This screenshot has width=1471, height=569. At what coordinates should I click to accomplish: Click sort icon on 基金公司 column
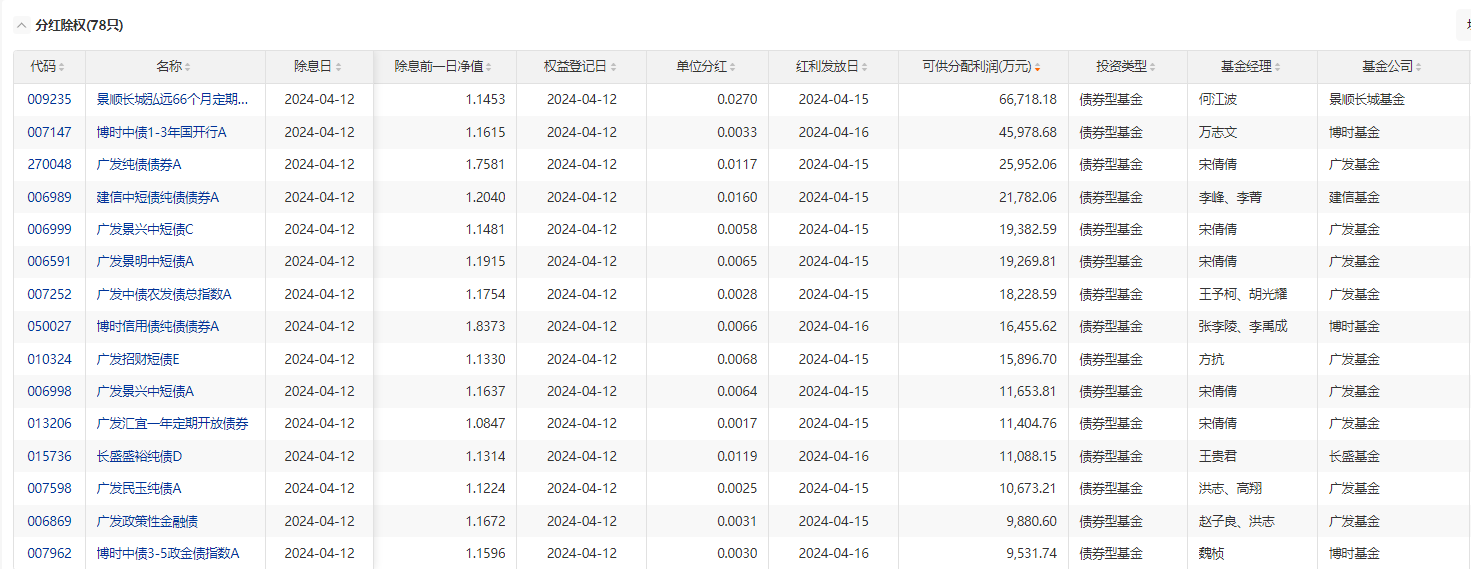click(1419, 67)
